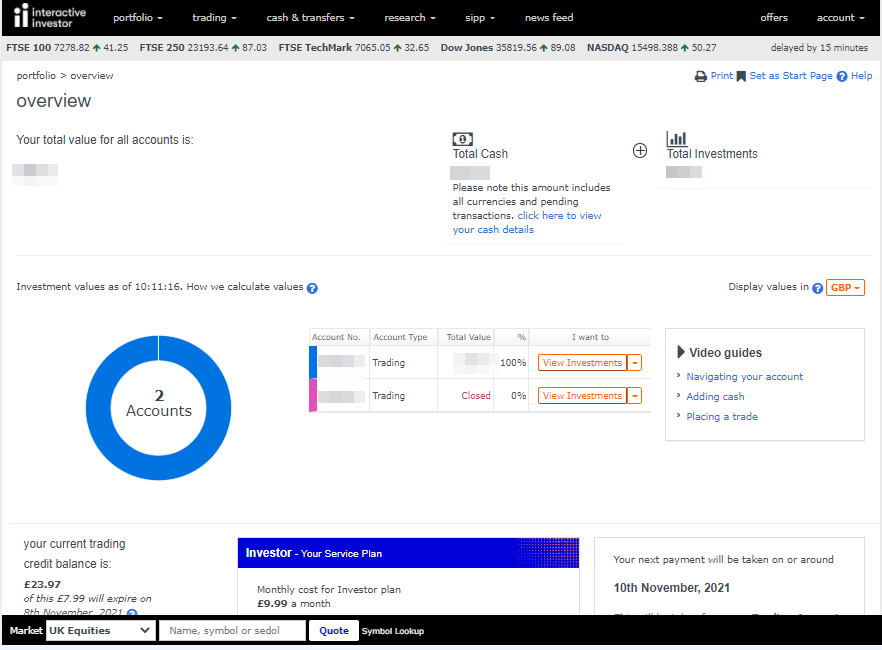The height and width of the screenshot is (650, 882).
Task: Click the Print printer icon
Action: click(701, 76)
